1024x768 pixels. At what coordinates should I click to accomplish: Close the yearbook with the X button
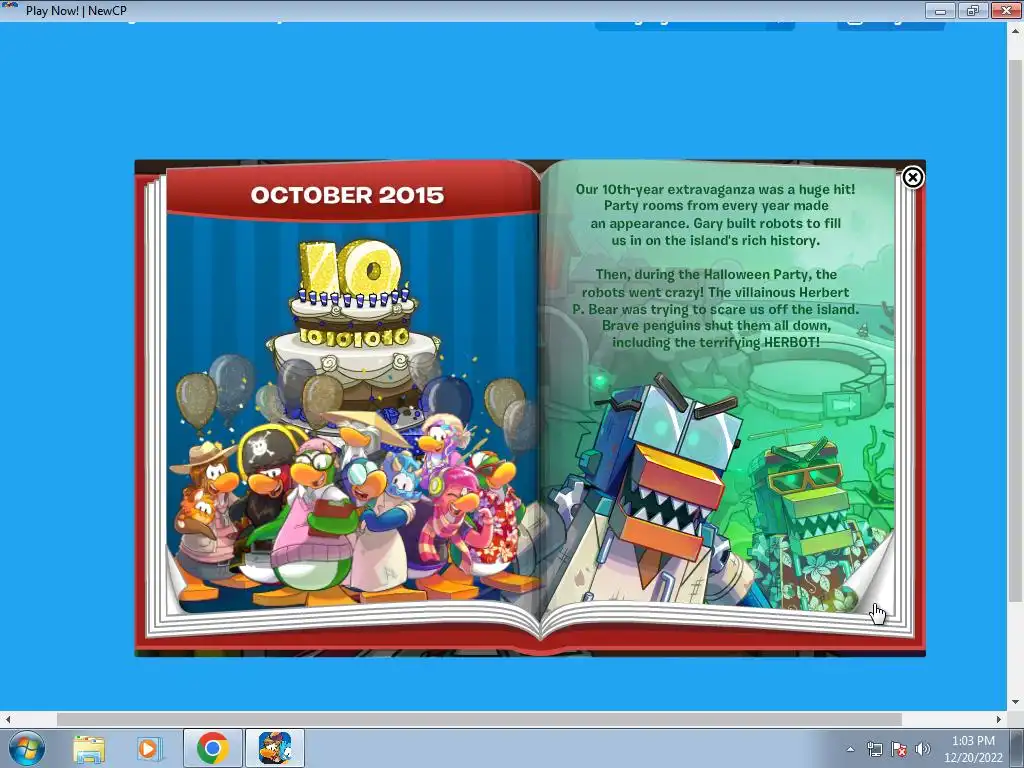pos(912,177)
